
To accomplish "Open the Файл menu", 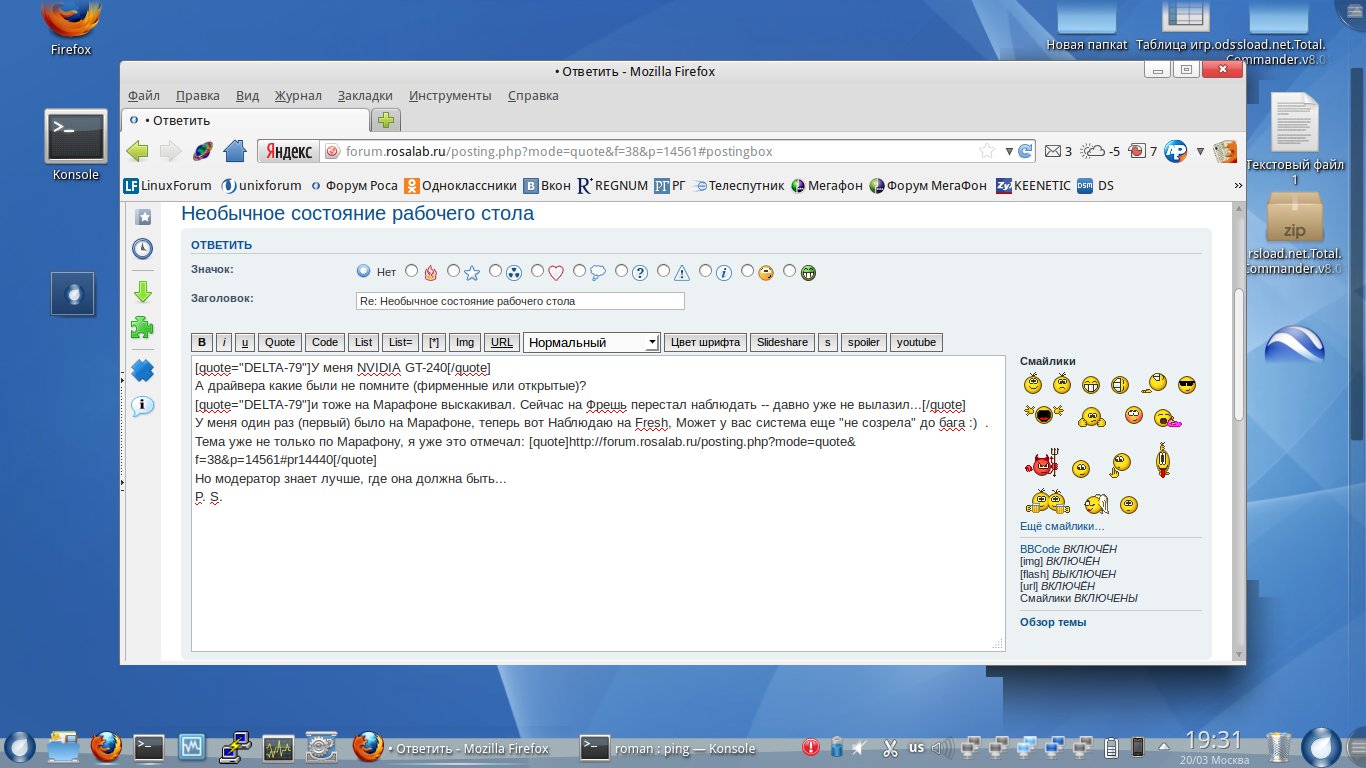I will 144,96.
